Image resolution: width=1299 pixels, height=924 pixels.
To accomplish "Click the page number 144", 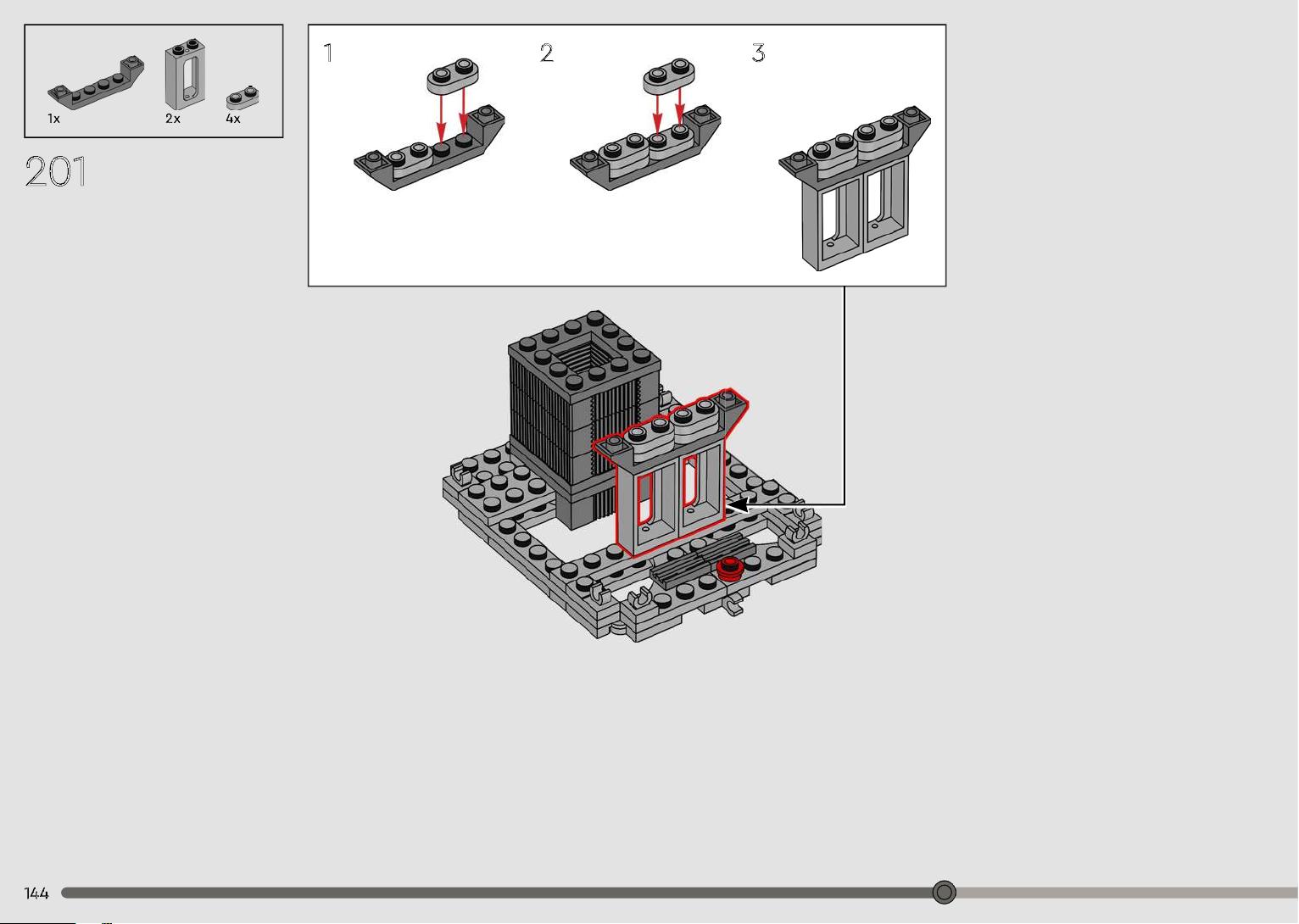I will coord(36,893).
